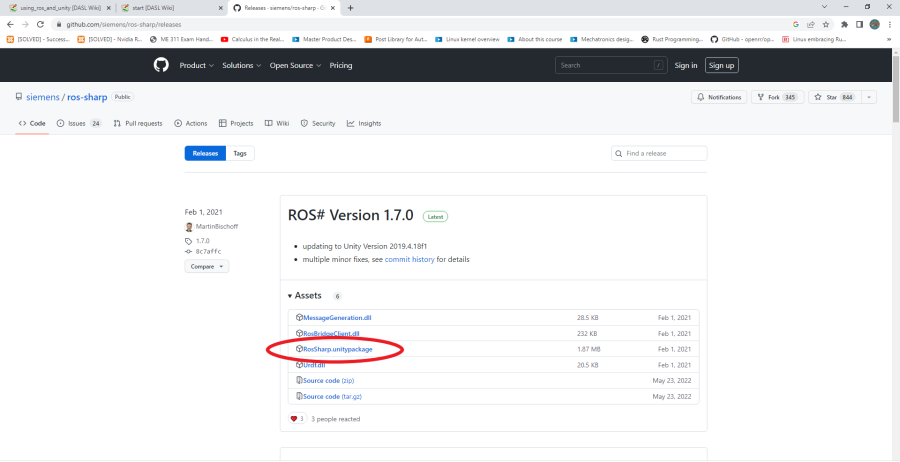The width and height of the screenshot is (900, 462).
Task: Open the Pricing page
Action: [341, 65]
